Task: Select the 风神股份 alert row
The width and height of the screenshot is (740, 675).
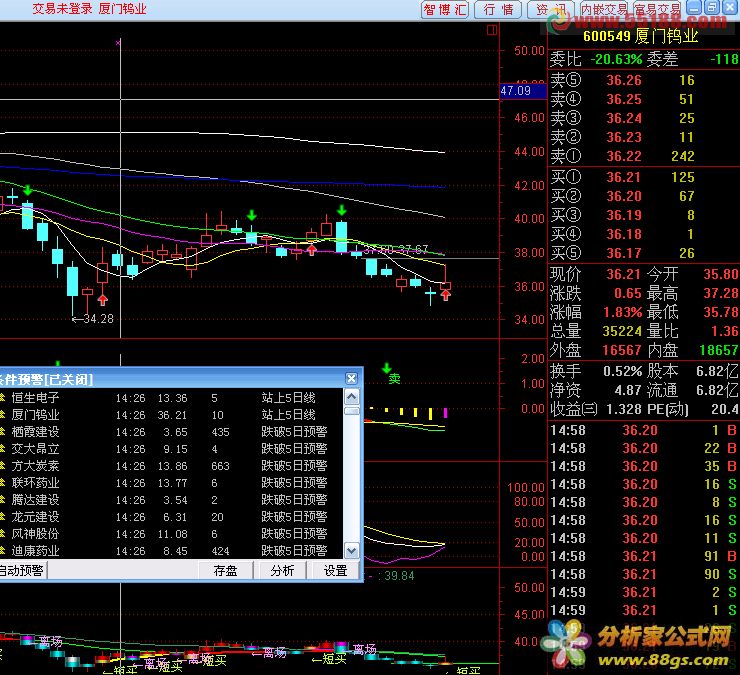Action: pos(172,533)
